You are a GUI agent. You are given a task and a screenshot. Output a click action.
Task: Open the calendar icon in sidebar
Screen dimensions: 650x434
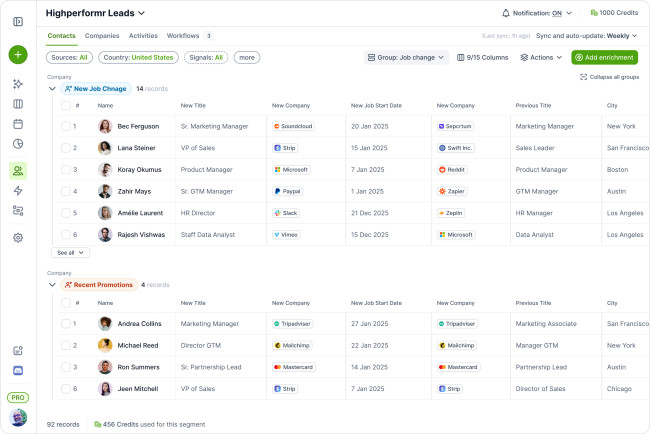click(x=18, y=124)
